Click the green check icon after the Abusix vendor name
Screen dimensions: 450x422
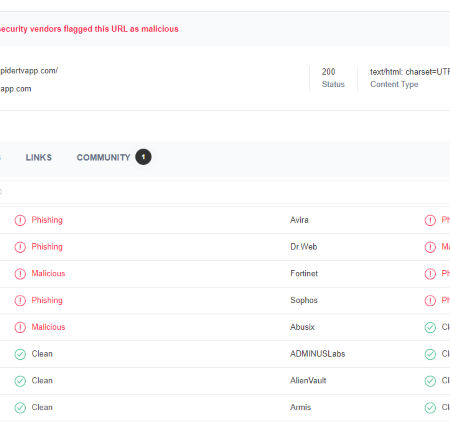[x=430, y=327]
